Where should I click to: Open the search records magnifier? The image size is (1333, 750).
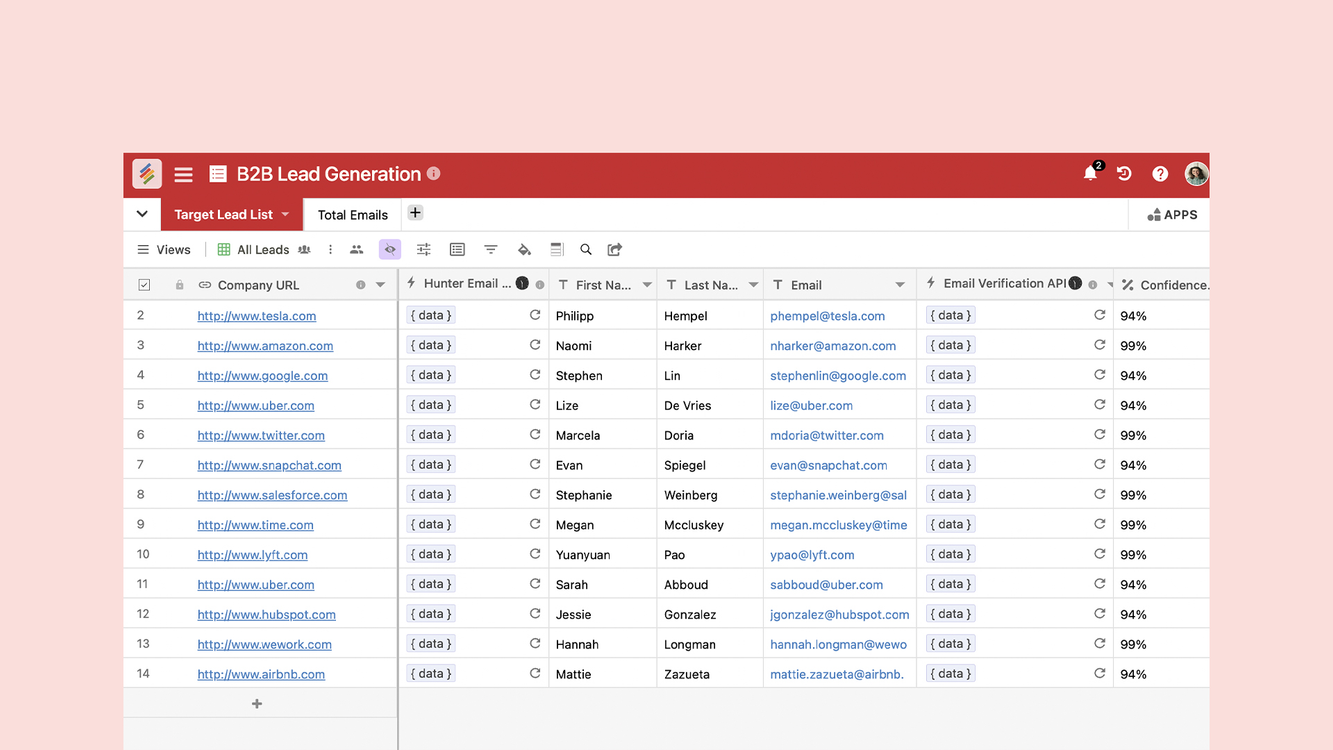pos(586,250)
